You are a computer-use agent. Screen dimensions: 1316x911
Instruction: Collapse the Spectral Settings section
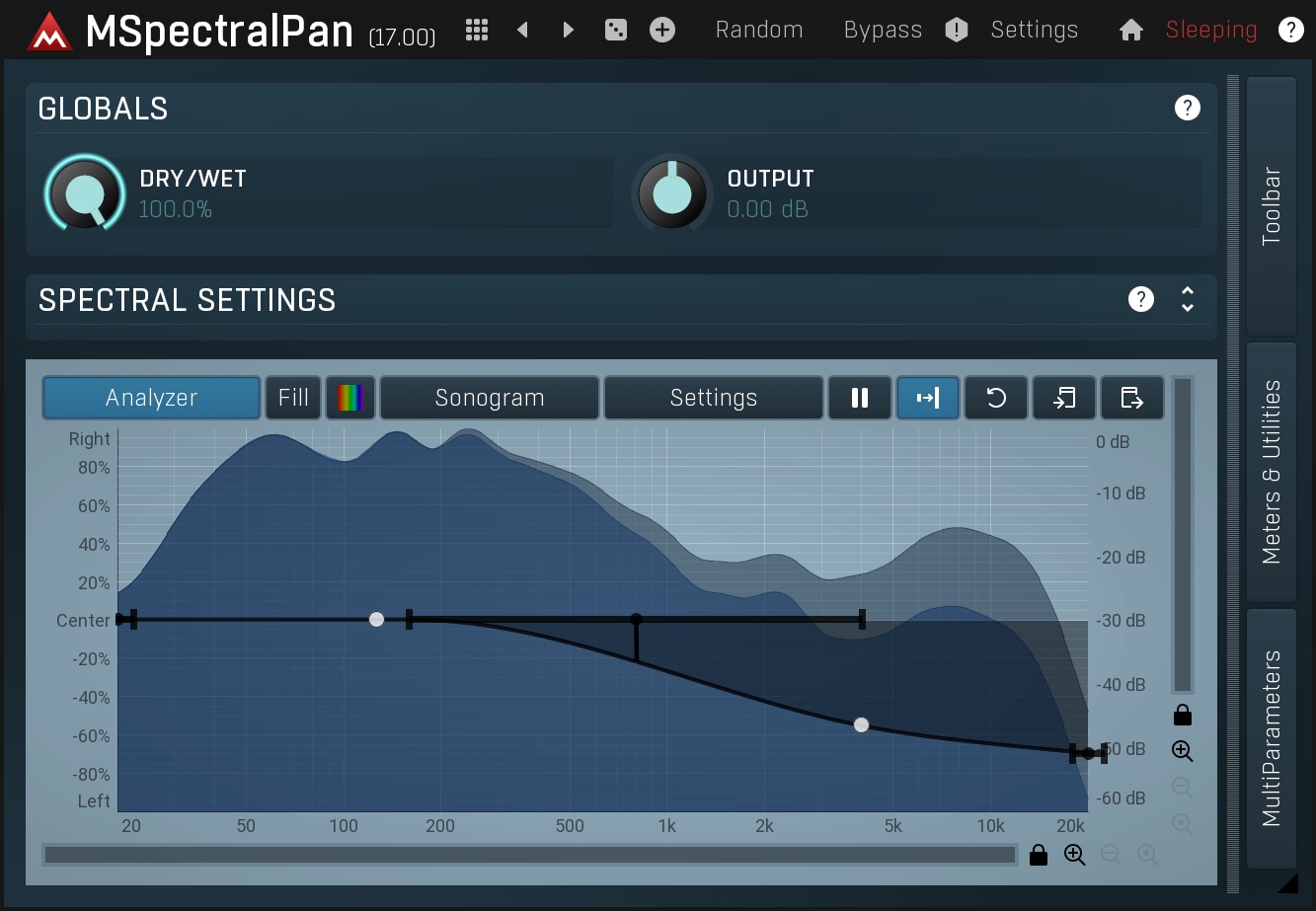1188,300
